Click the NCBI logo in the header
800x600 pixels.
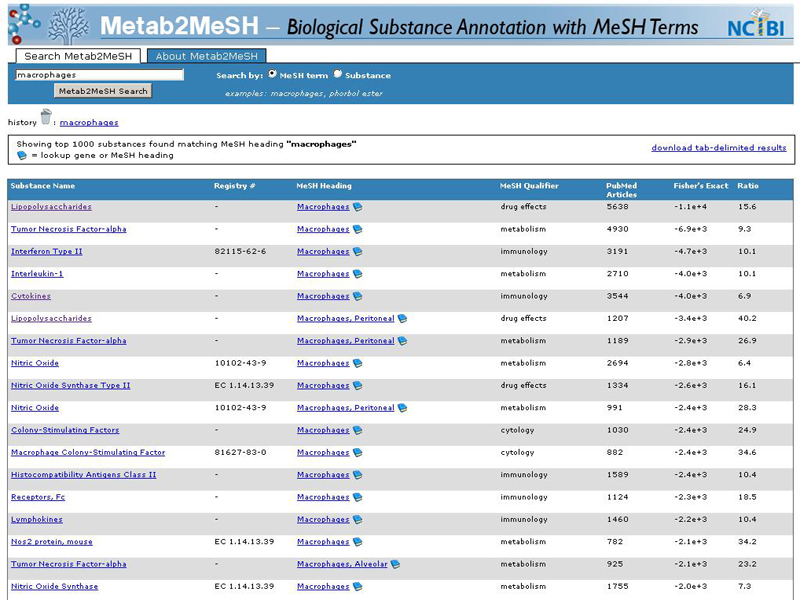(x=756, y=24)
